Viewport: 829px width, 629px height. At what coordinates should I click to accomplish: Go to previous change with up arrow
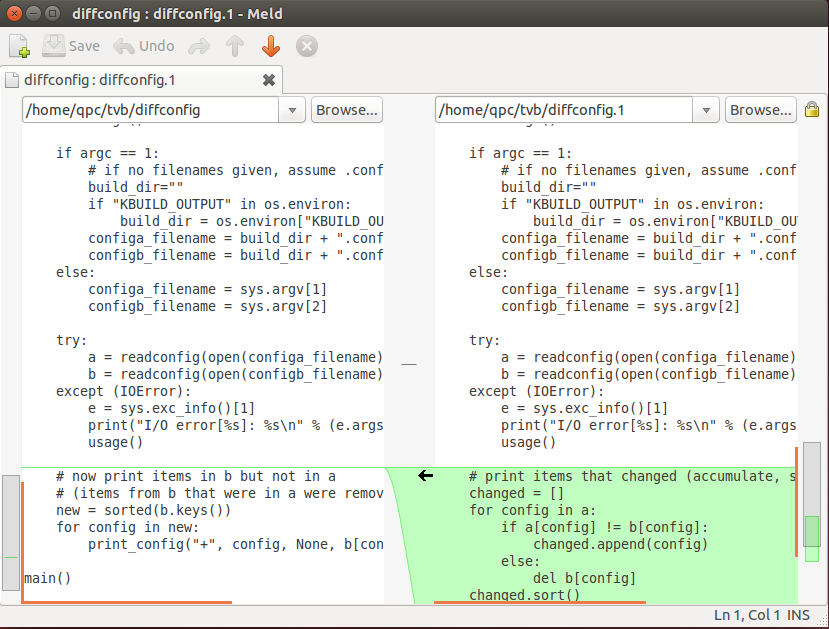[235, 46]
